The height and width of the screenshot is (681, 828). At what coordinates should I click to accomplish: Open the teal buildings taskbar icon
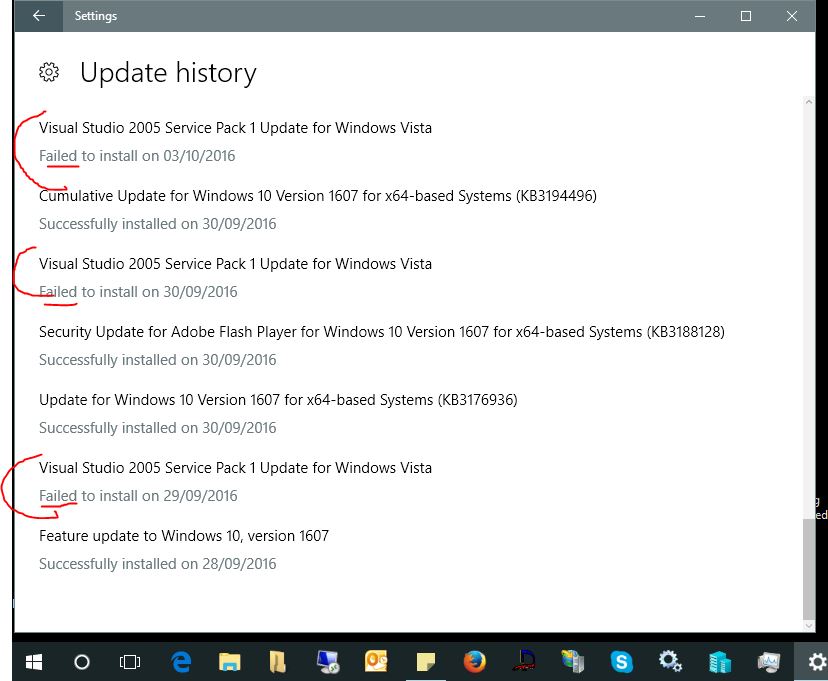point(720,662)
